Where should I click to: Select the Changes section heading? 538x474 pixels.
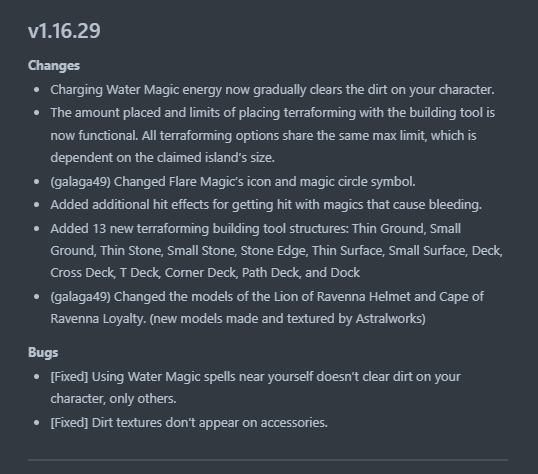coord(54,66)
